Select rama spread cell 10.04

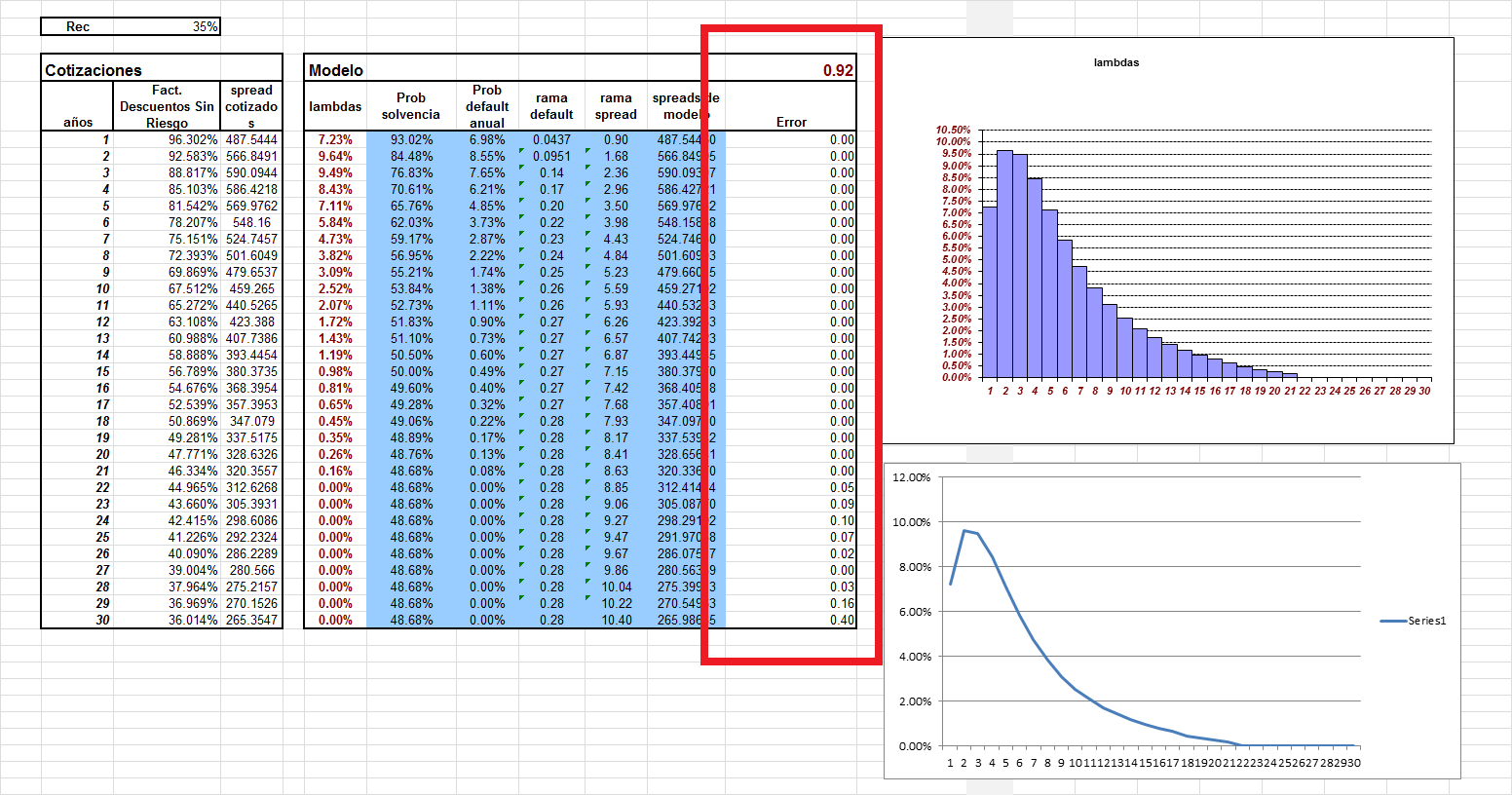[x=616, y=587]
